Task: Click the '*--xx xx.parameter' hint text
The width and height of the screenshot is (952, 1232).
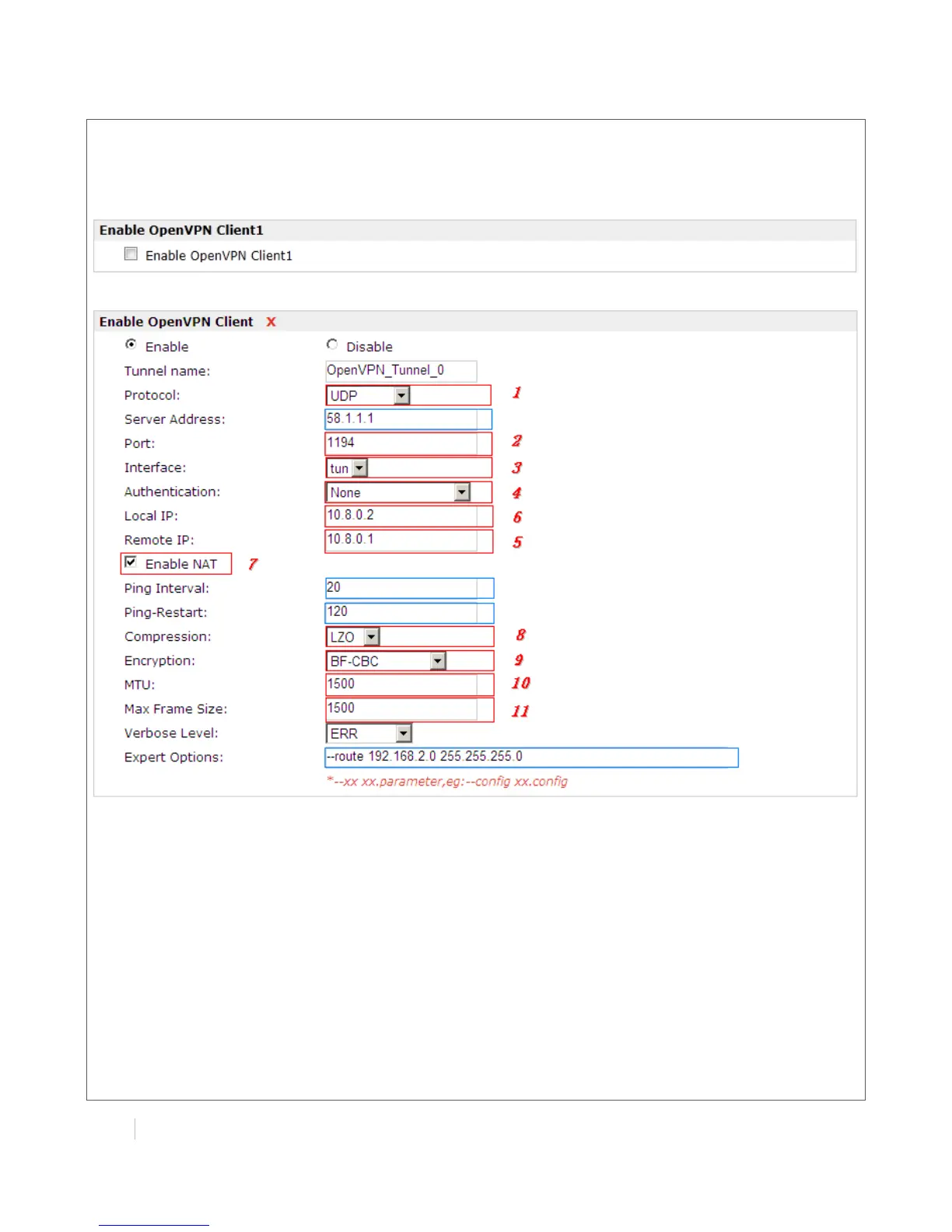Action: click(x=447, y=782)
